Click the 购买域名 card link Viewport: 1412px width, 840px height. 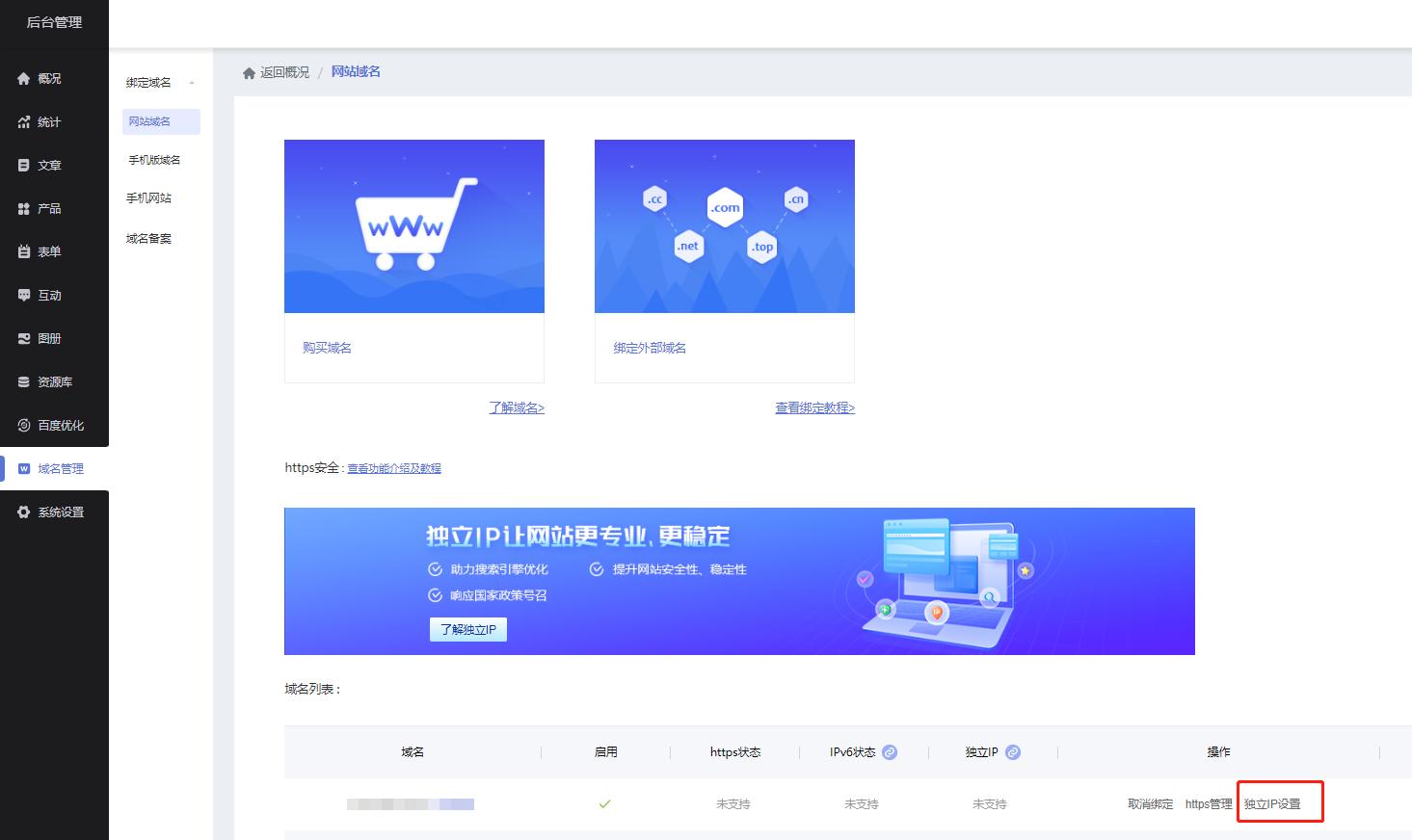327,348
